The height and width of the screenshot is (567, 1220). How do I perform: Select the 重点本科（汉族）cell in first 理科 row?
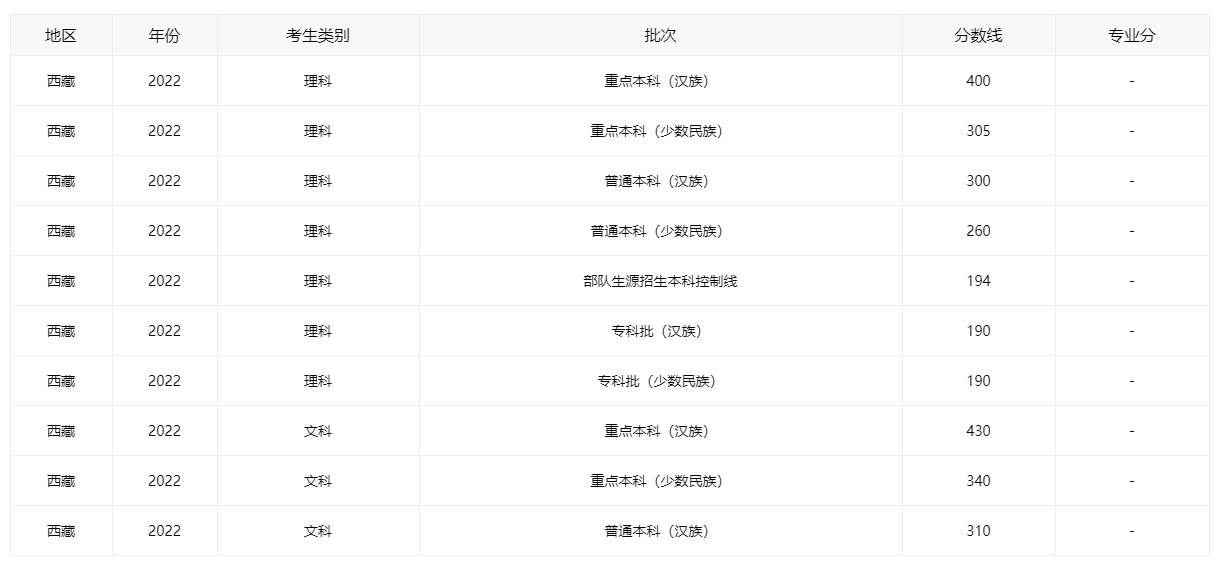[660, 81]
